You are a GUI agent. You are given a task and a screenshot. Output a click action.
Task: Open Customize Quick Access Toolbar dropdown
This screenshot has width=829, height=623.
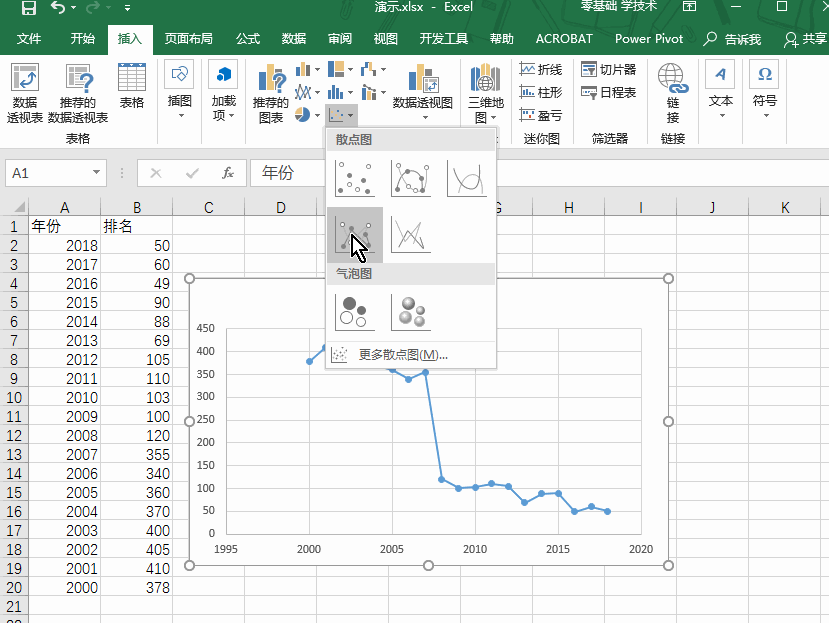tap(127, 8)
